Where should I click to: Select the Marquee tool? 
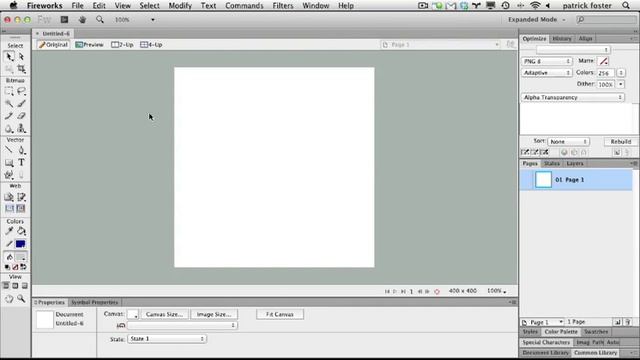click(x=9, y=91)
